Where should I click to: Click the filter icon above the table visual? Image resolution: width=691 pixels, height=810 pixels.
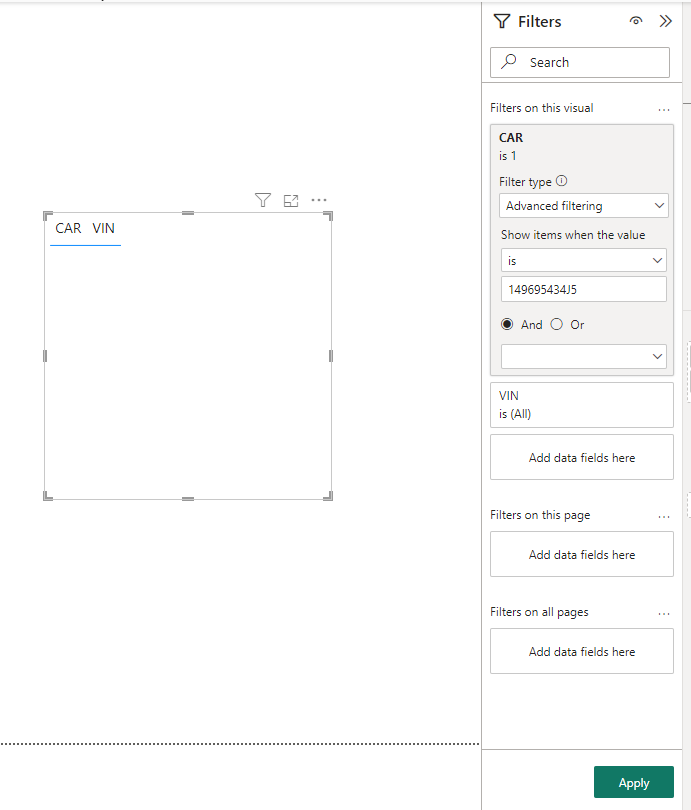tap(263, 200)
